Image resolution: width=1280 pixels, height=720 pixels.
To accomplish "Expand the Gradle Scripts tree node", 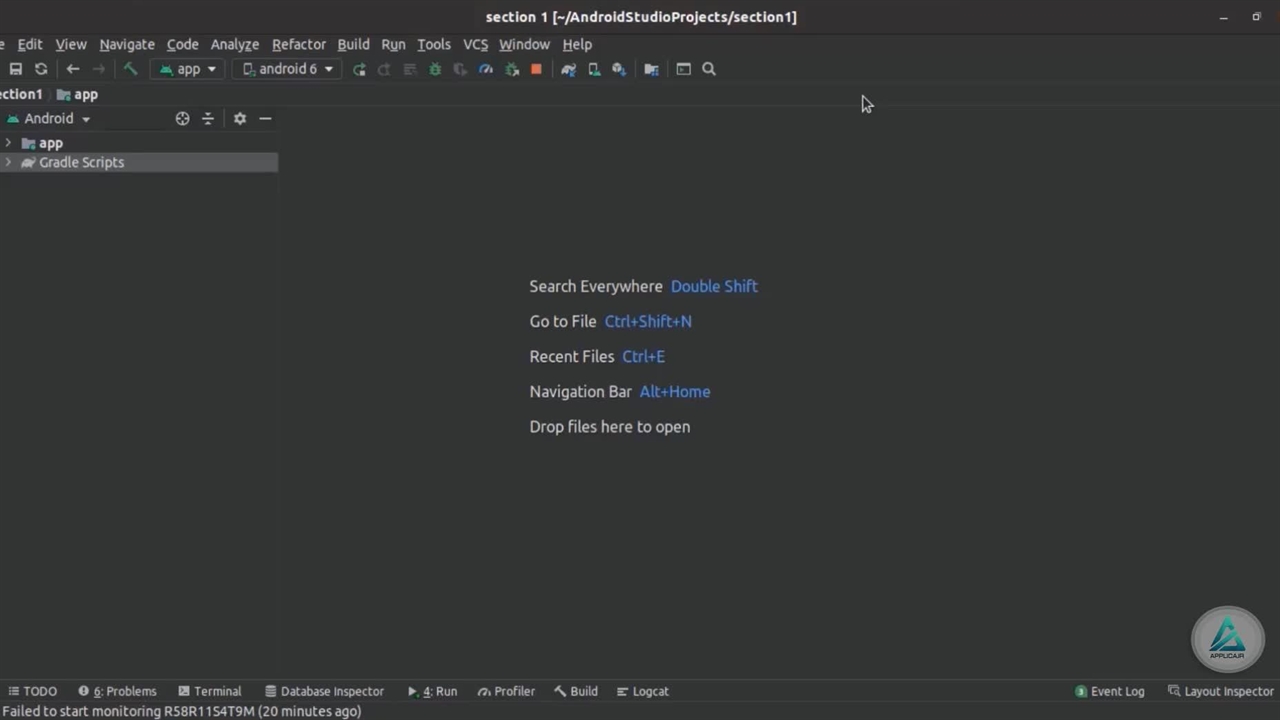I will [9, 162].
